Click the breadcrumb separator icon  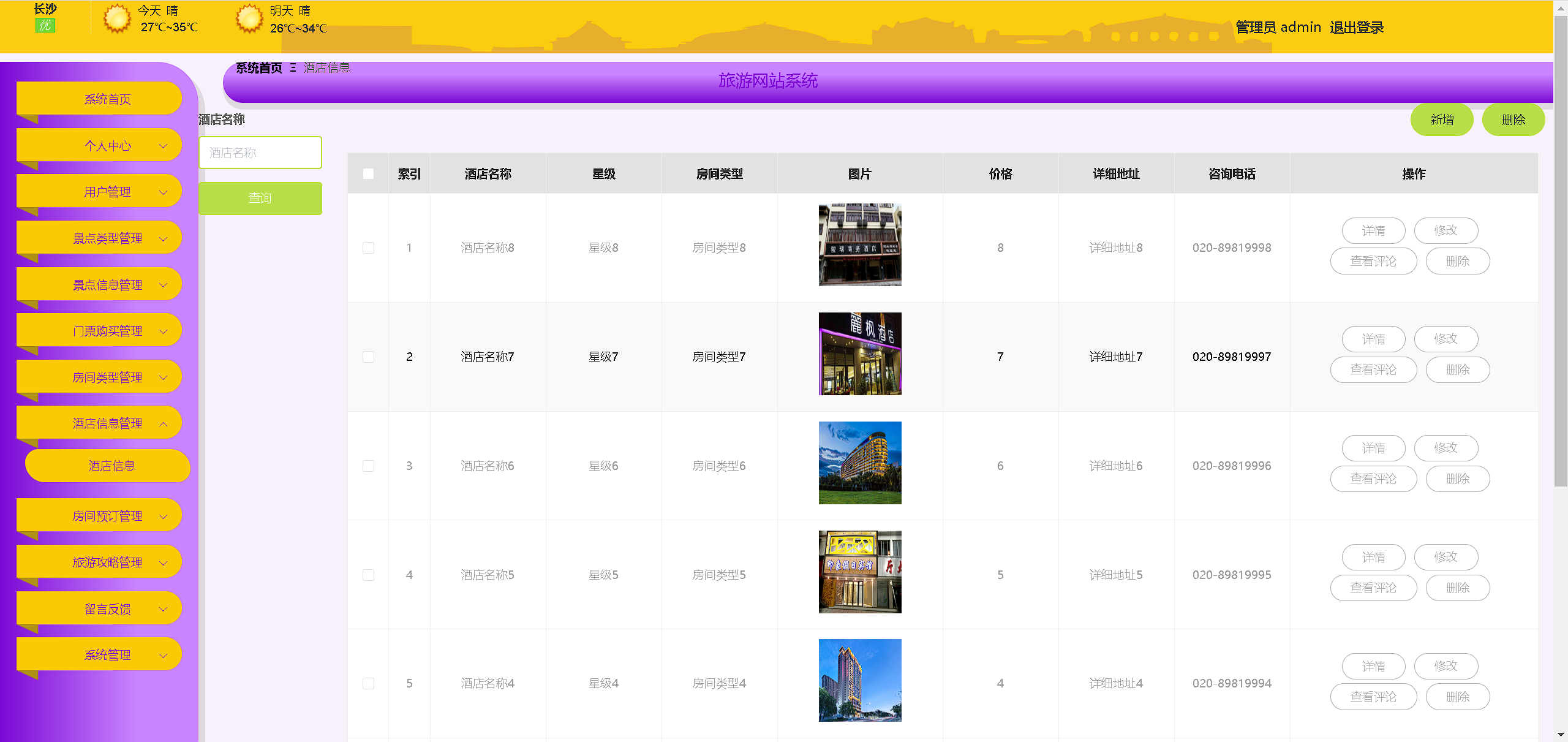point(293,68)
